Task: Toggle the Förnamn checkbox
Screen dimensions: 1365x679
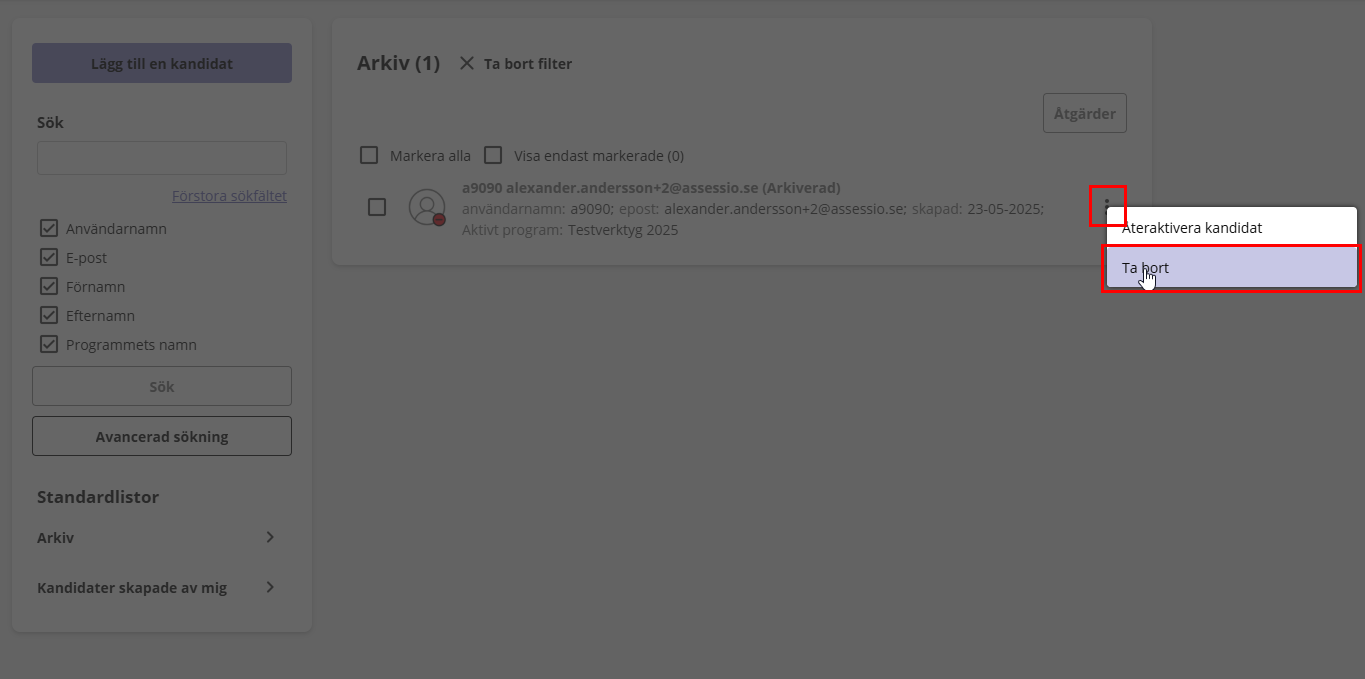Action: (x=48, y=286)
